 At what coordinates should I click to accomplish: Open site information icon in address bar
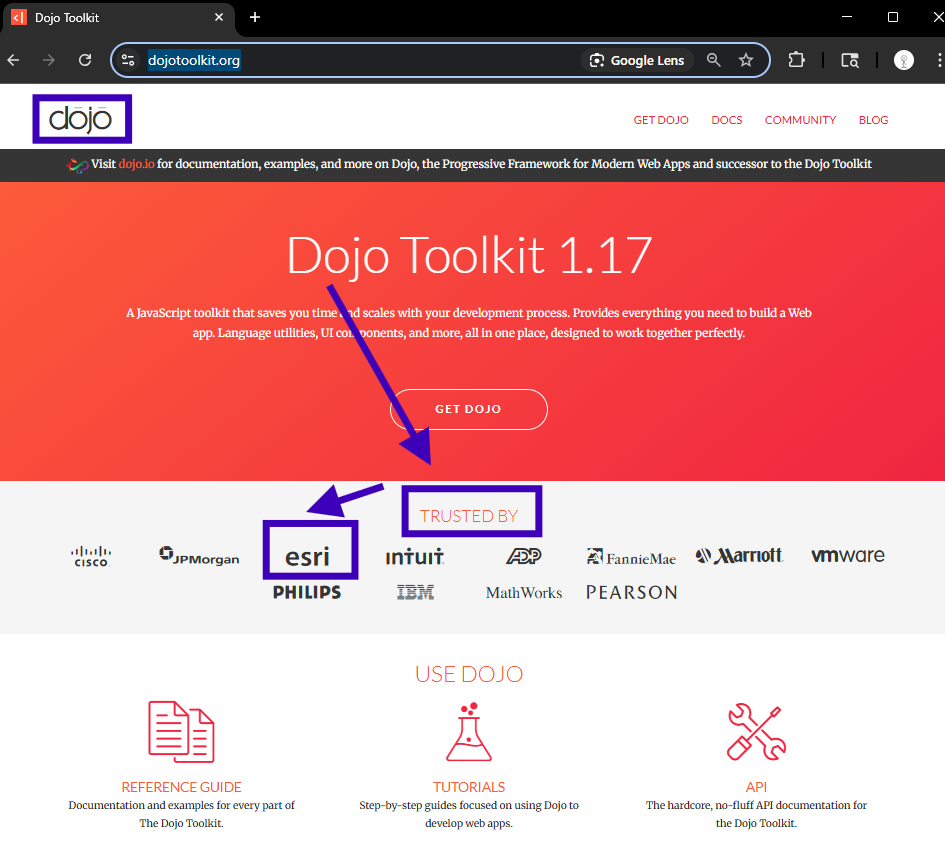(128, 60)
